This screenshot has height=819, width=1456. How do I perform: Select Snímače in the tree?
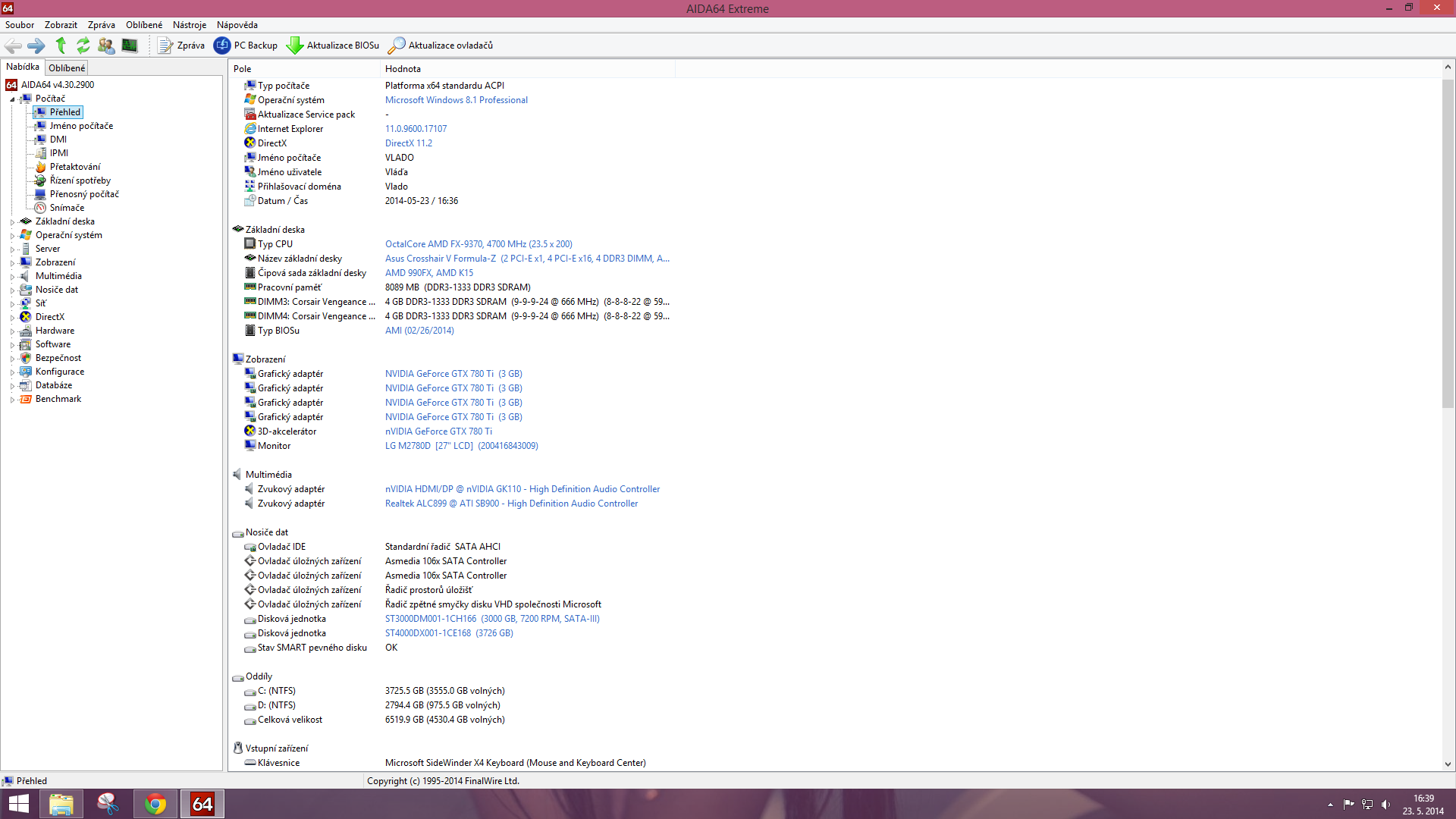[x=67, y=208]
